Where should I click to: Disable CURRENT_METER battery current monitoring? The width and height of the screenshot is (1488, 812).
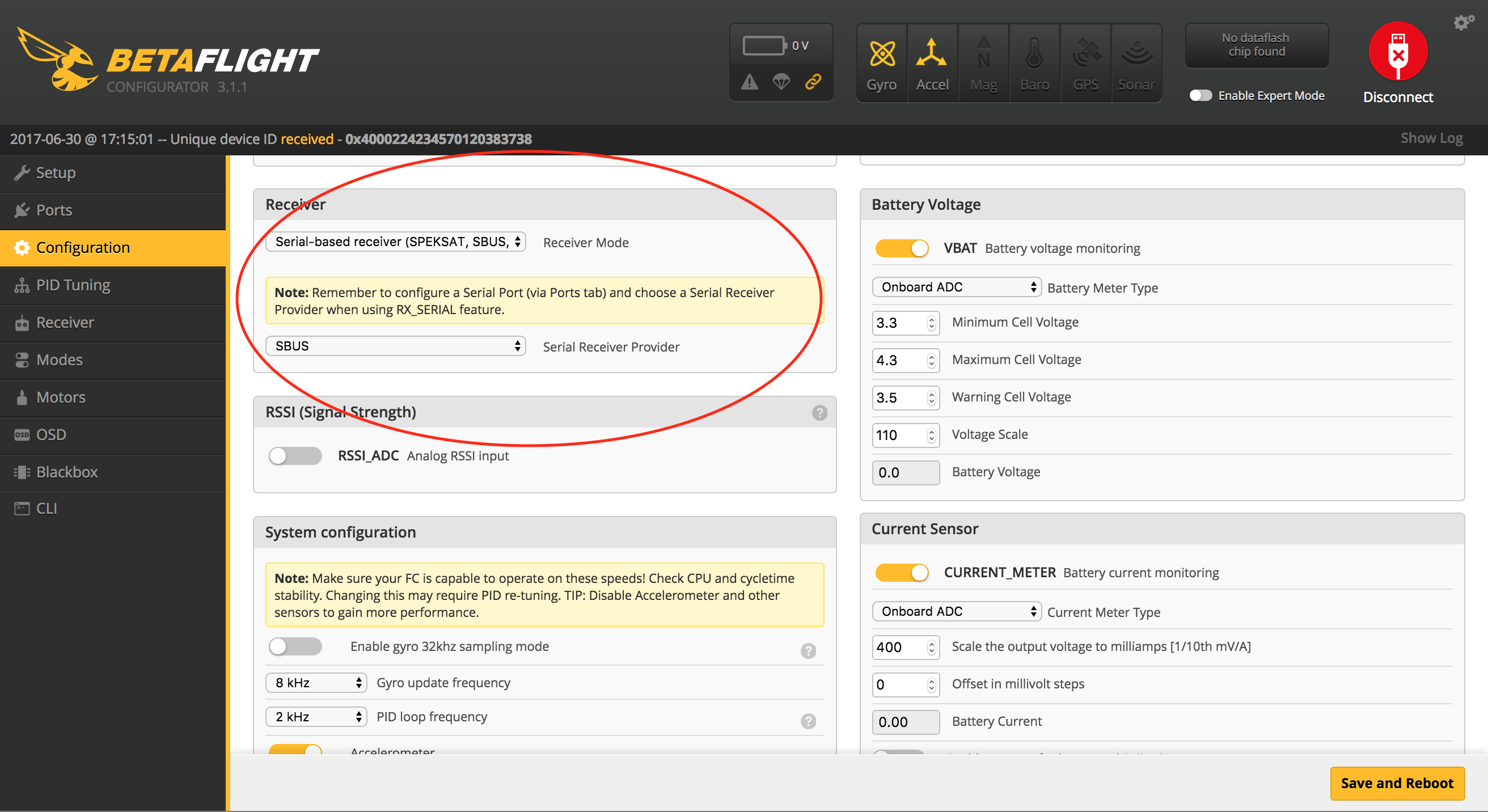point(902,572)
